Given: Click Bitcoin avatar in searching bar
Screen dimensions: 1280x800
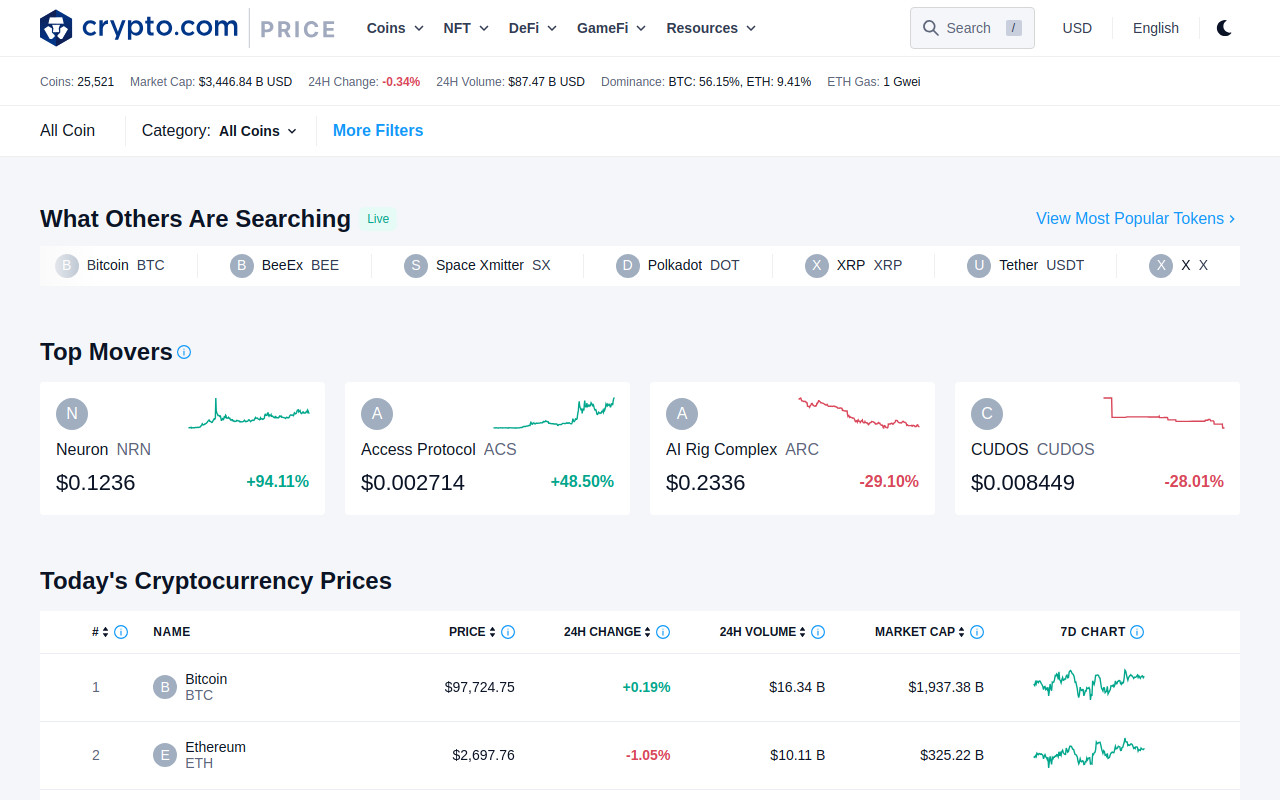Looking at the screenshot, I should (x=67, y=266).
